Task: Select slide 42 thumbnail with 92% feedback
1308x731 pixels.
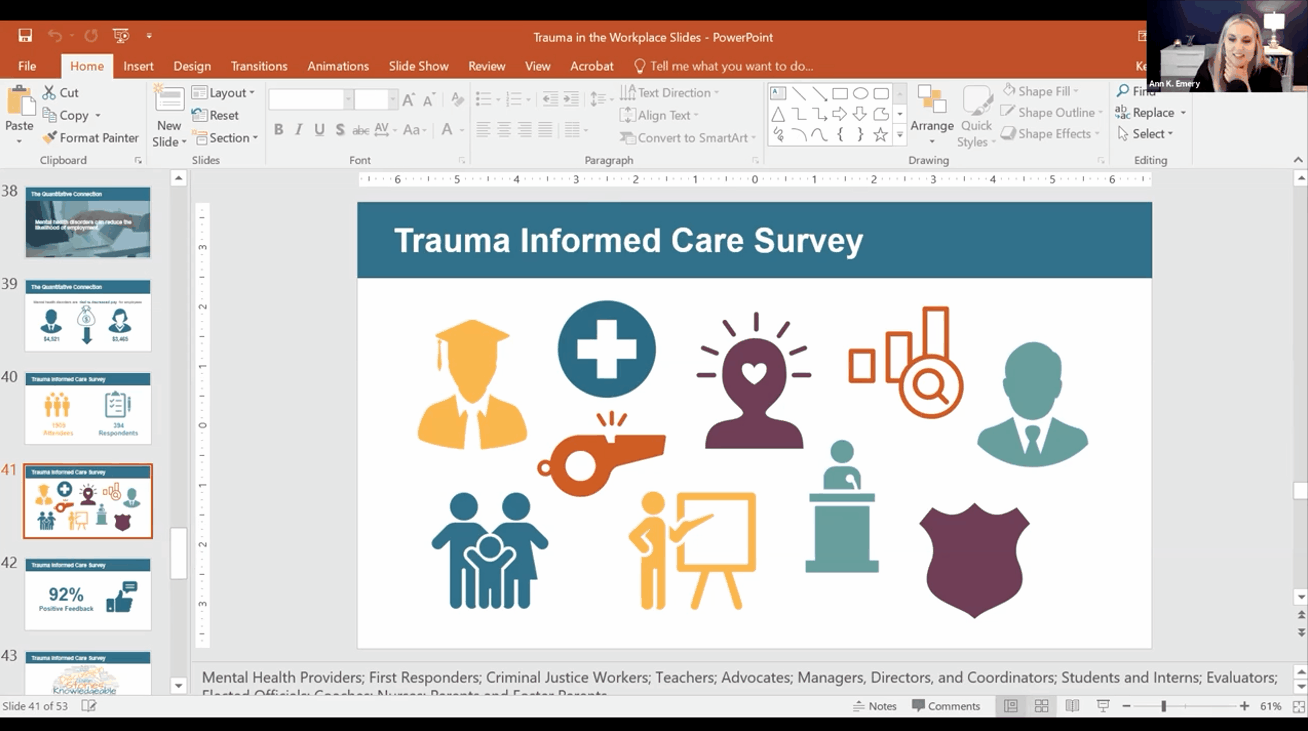Action: (x=88, y=594)
